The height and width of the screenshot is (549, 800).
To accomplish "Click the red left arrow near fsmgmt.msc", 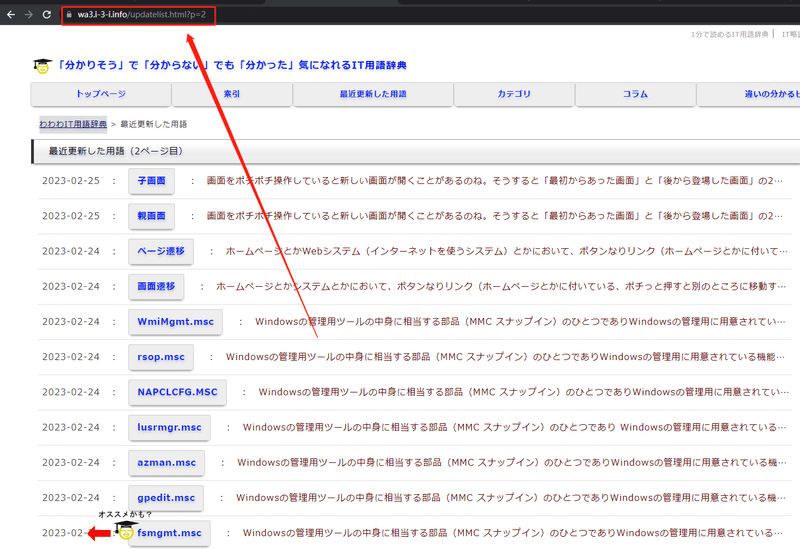I will click(x=99, y=533).
